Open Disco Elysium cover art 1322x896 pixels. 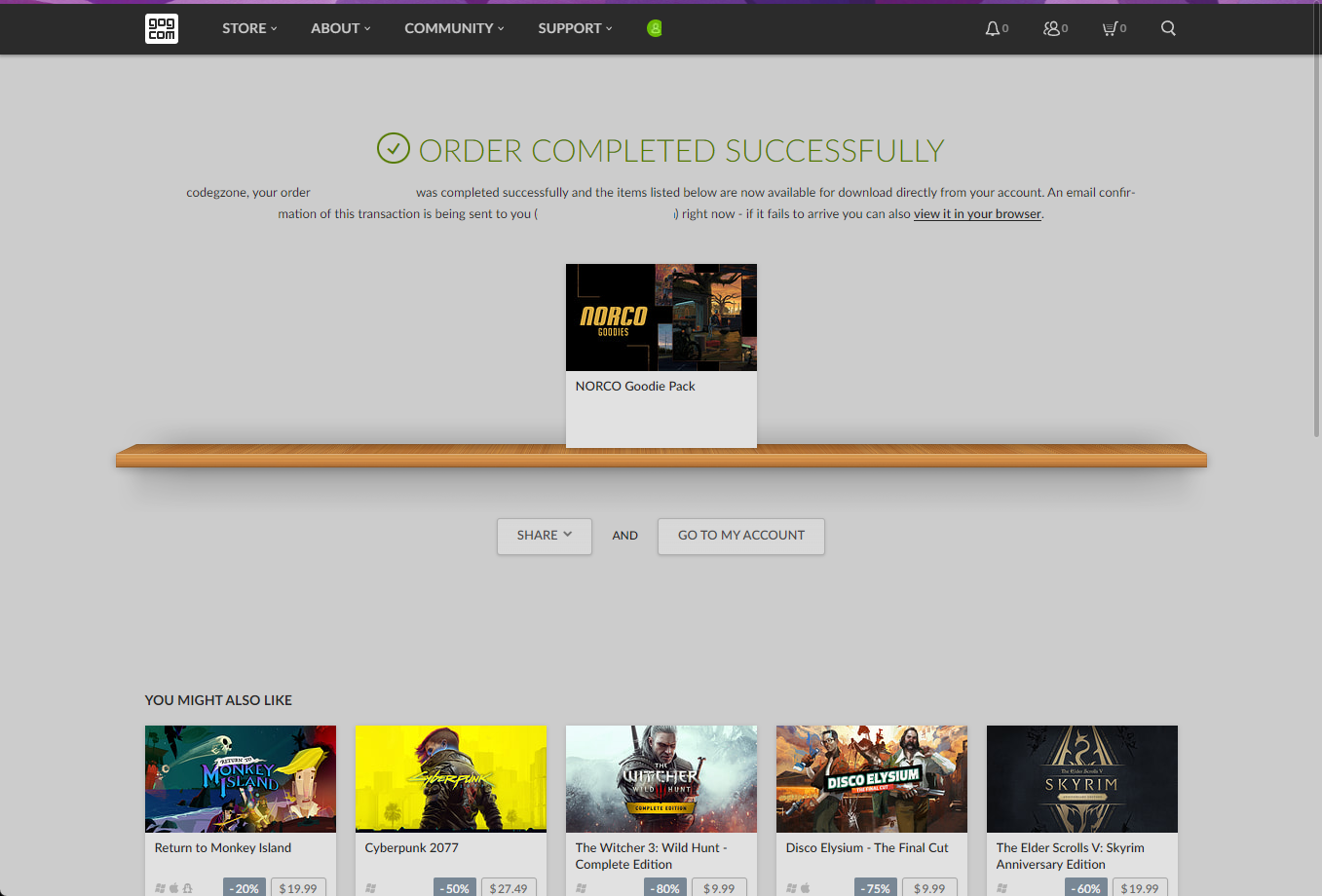(872, 779)
